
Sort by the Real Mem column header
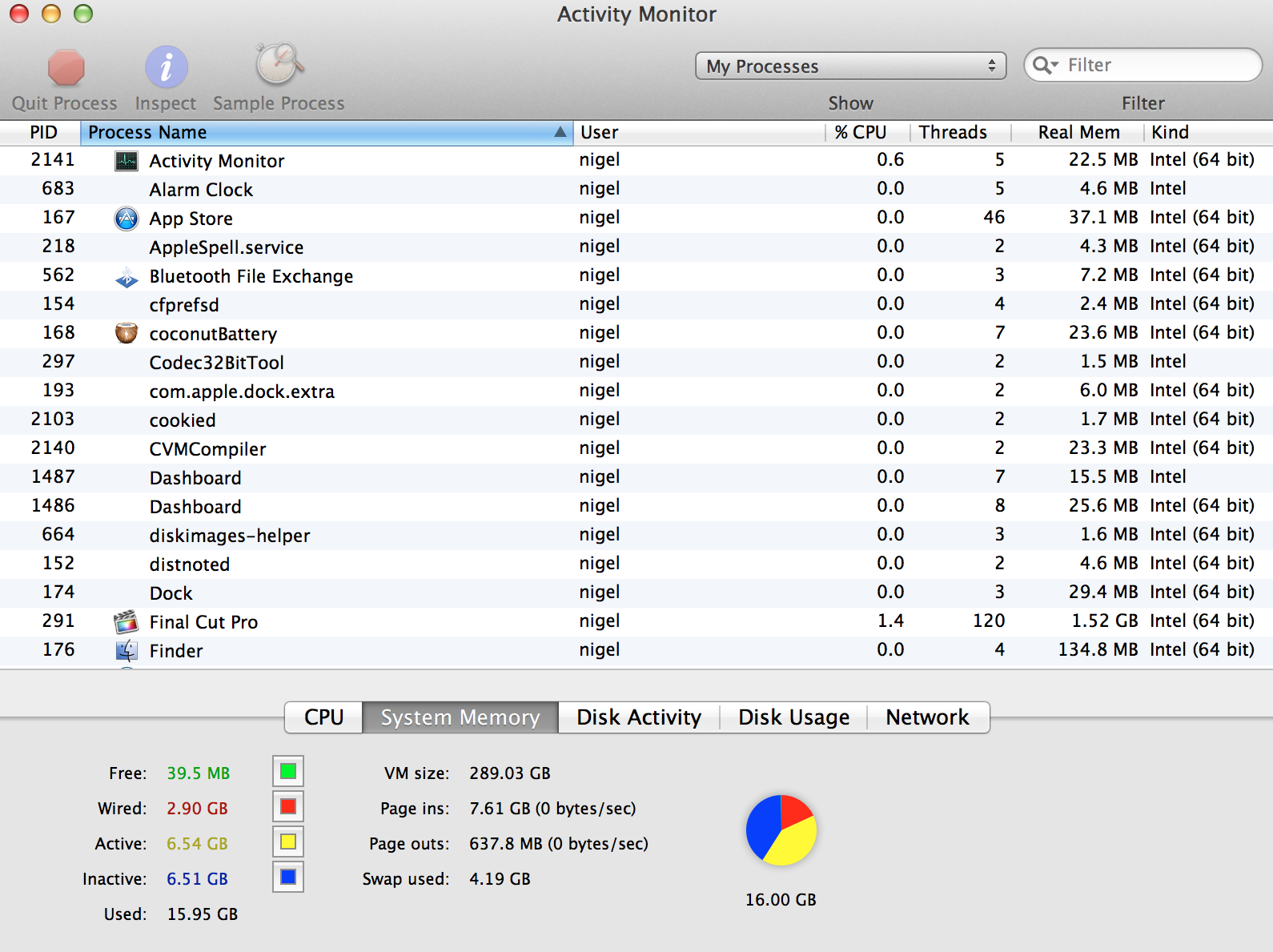(1077, 132)
